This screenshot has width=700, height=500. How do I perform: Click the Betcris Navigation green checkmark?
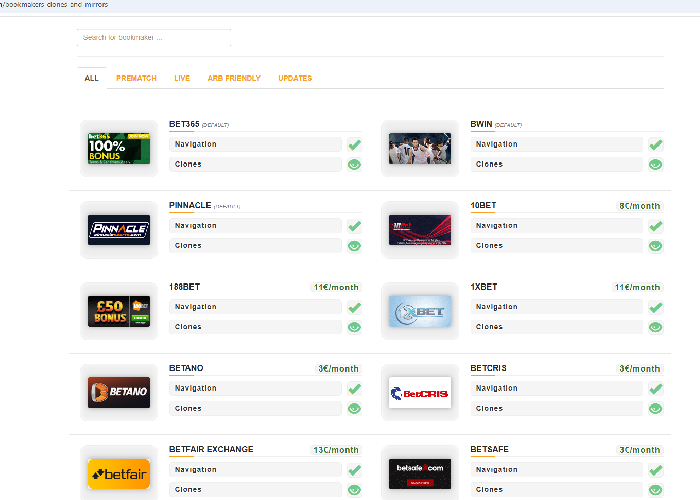tap(656, 388)
